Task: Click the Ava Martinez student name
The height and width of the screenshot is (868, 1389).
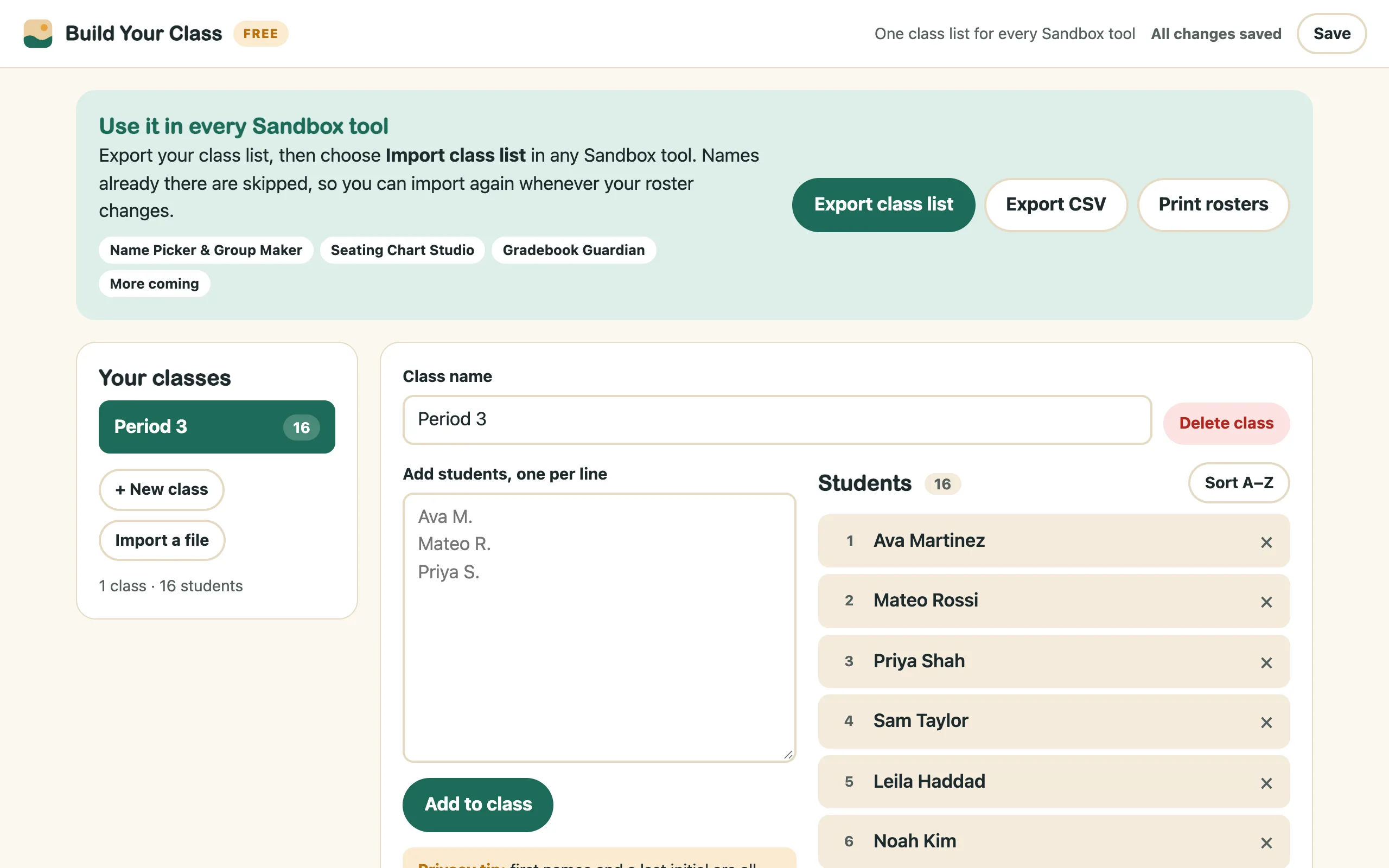Action: [929, 541]
